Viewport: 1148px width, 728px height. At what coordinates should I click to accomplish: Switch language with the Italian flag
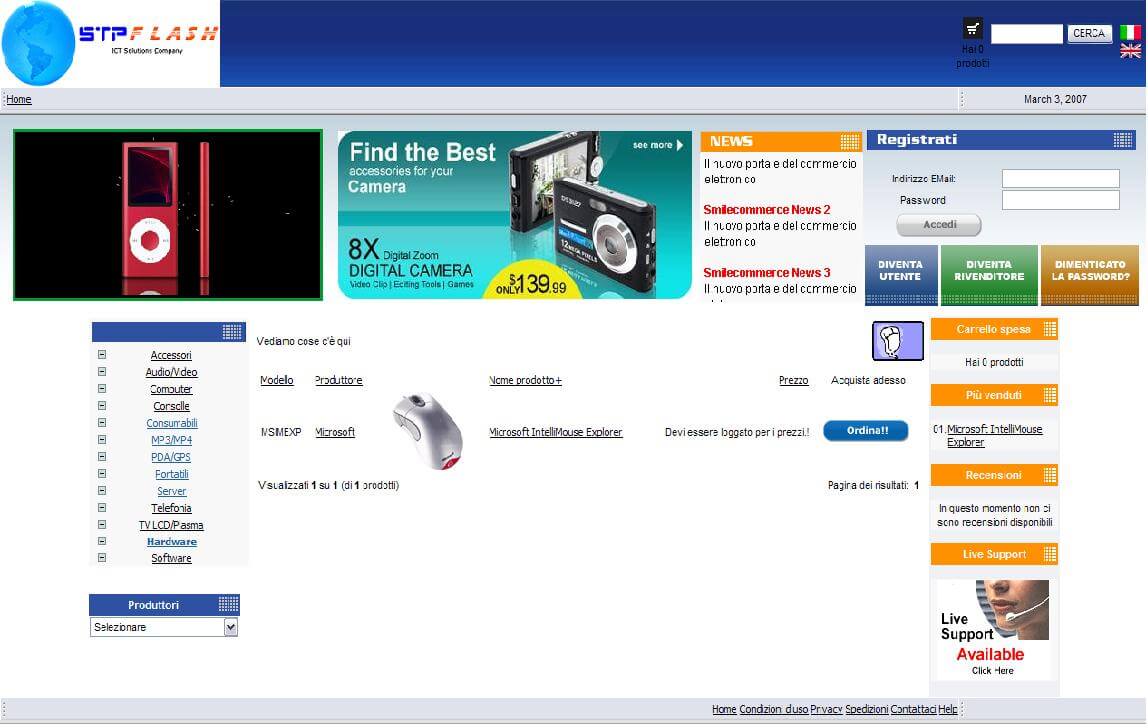[x=1130, y=32]
